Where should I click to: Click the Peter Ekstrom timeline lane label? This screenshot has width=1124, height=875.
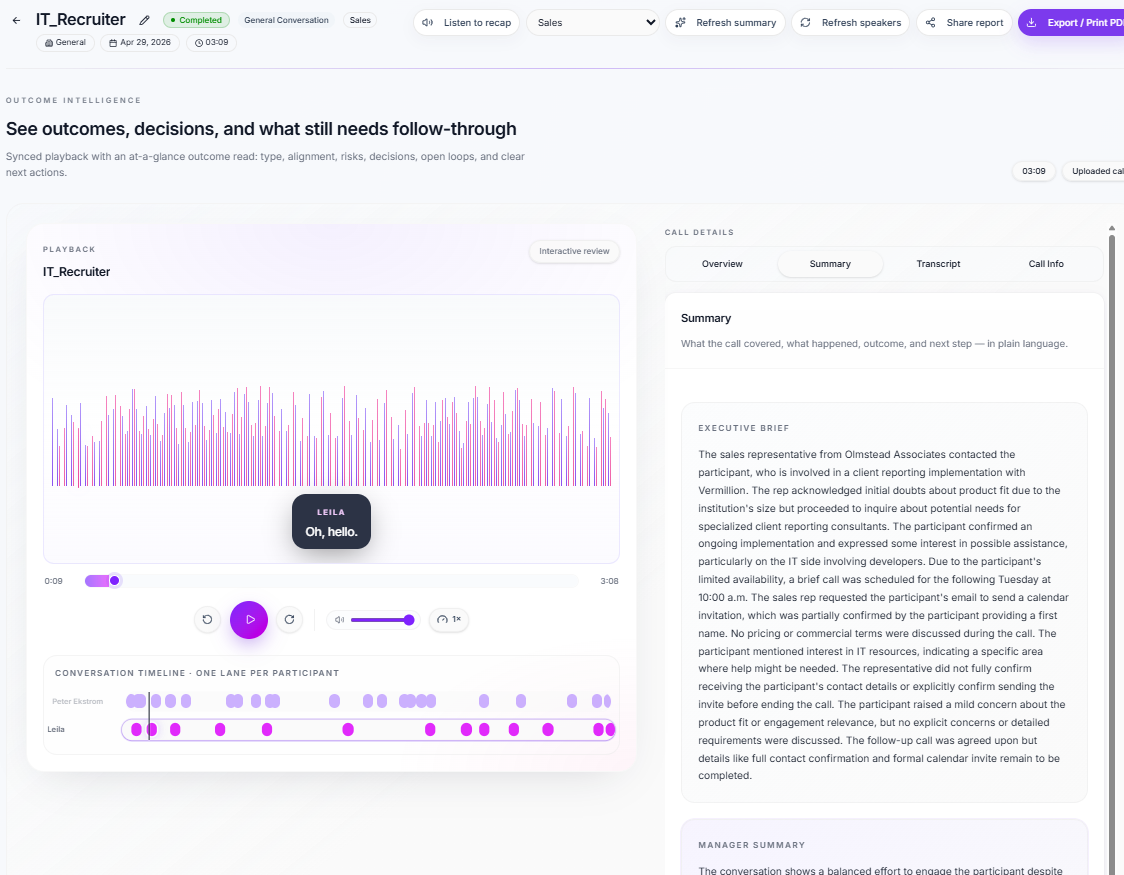coord(77,702)
